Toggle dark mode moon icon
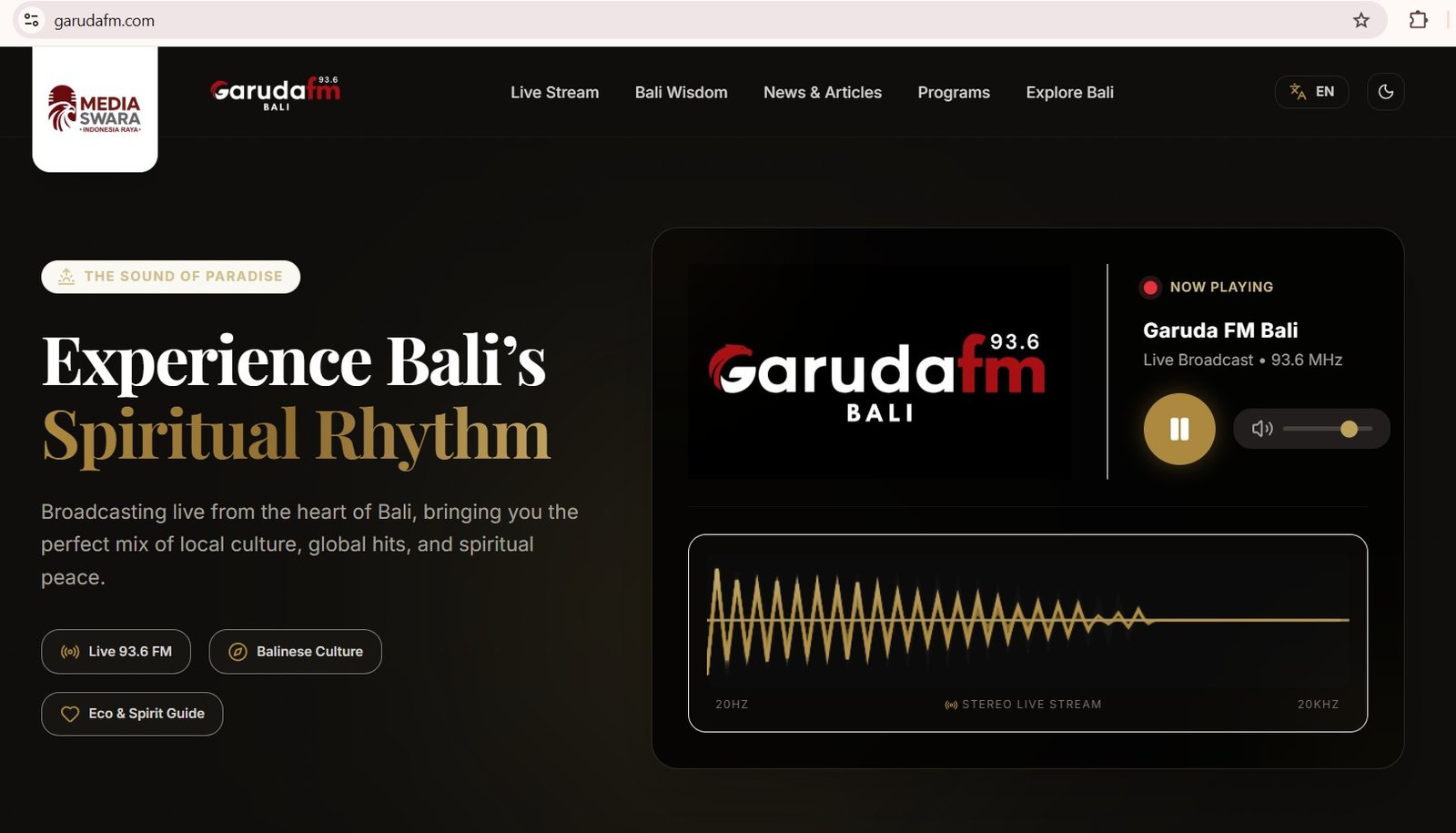 pos(1385,92)
